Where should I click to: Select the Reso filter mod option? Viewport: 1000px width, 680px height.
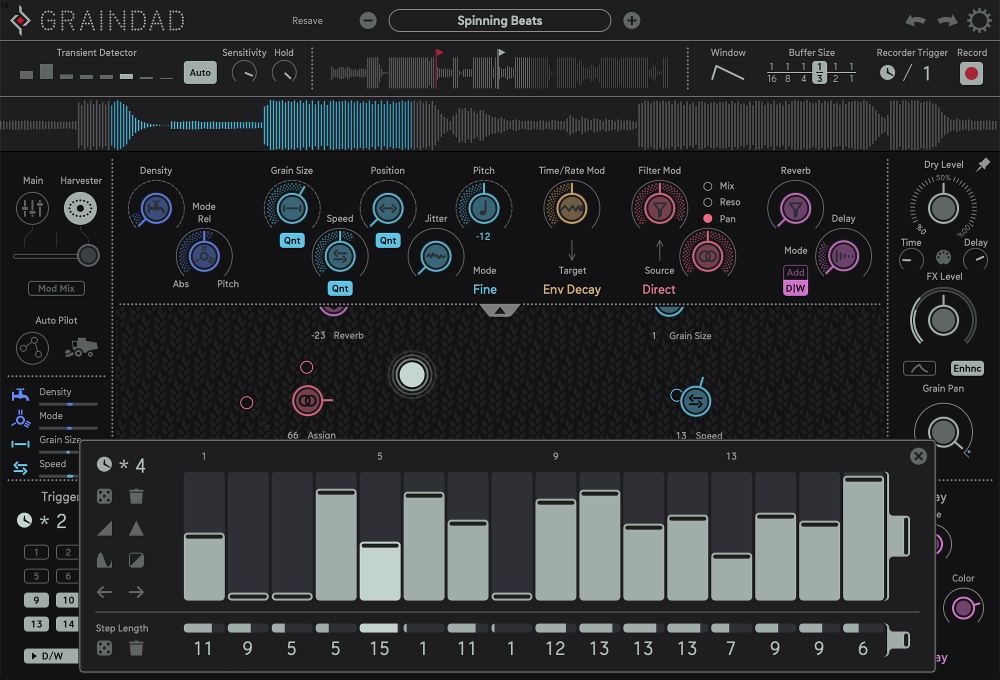pyautogui.click(x=708, y=202)
